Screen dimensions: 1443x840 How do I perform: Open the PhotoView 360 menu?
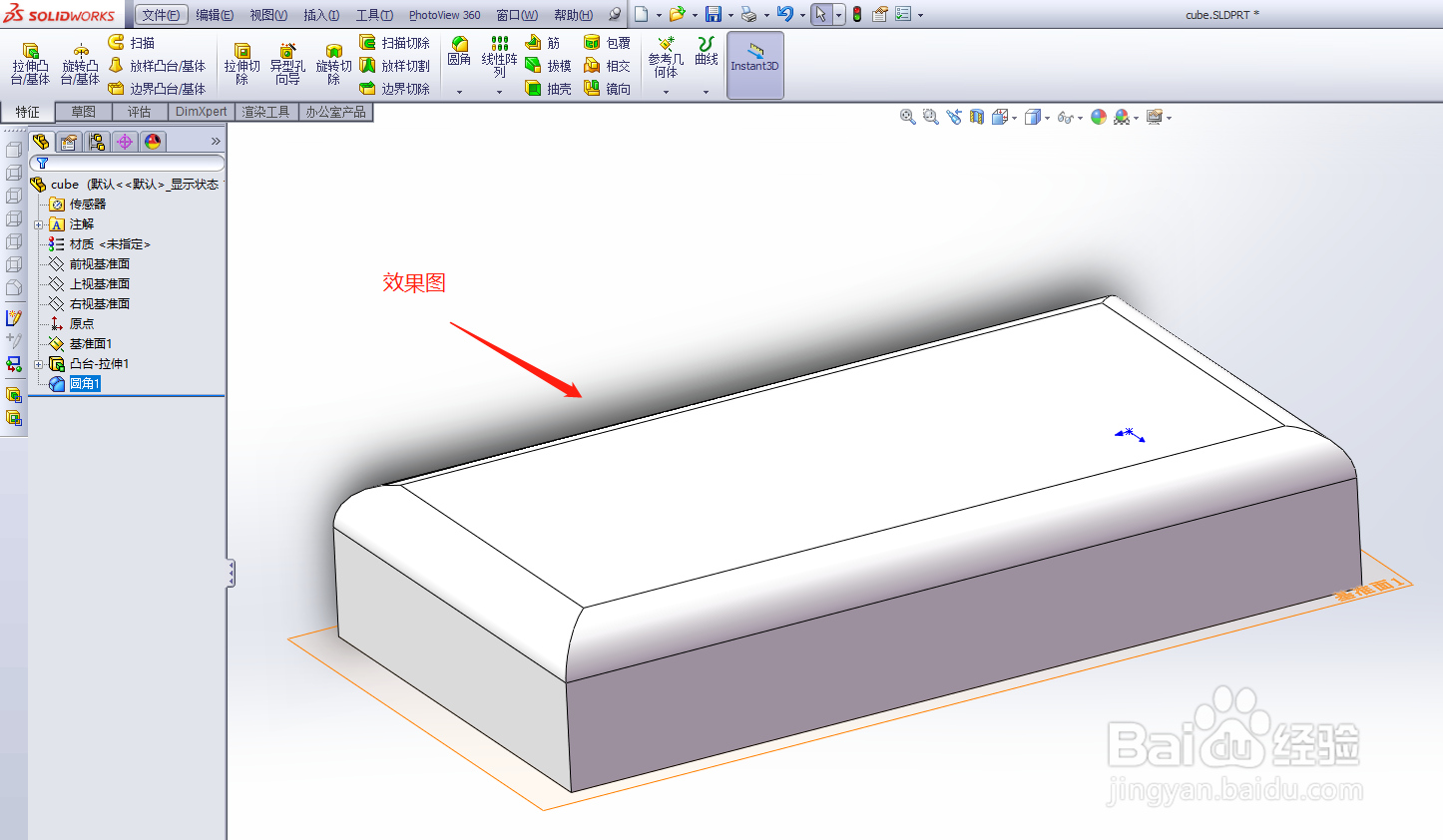click(444, 15)
